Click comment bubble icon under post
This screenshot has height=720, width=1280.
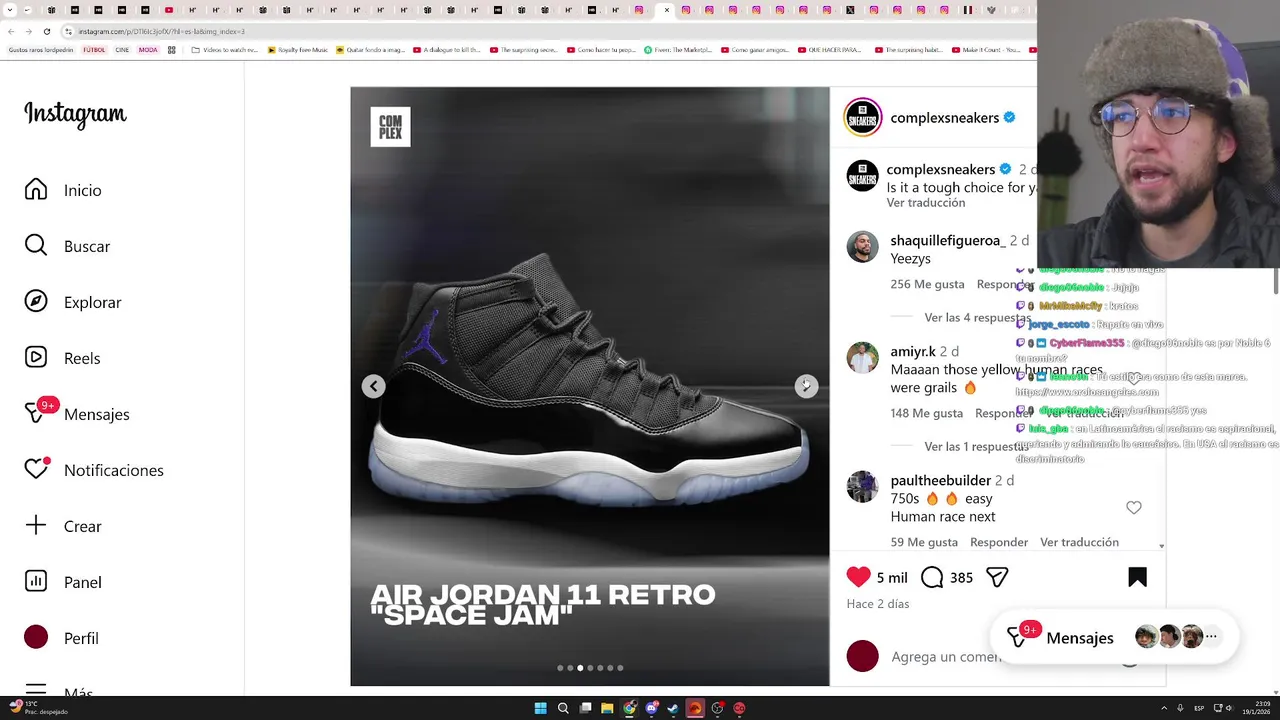[x=932, y=577]
